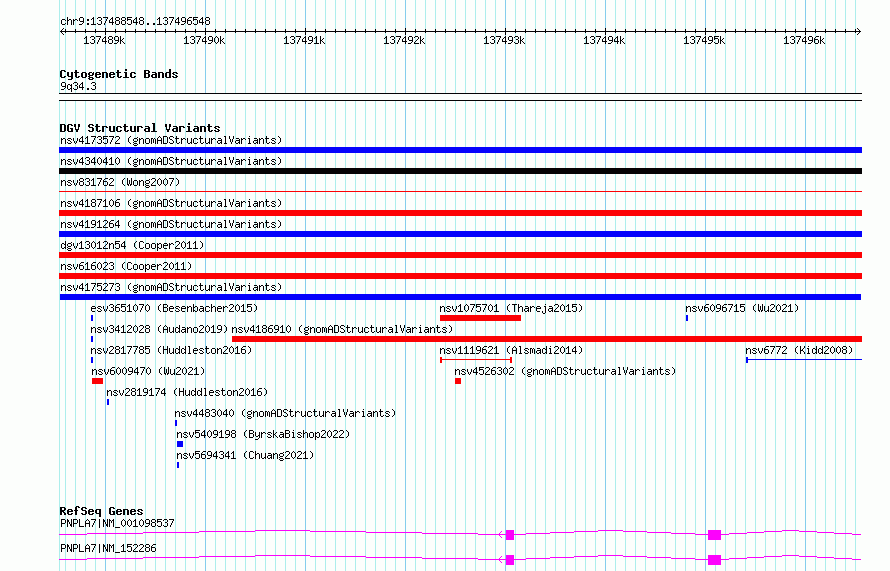Image resolution: width=890 pixels, height=571 pixels.
Task: Click the Cytogenetic Bands track title
Action: 119,74
